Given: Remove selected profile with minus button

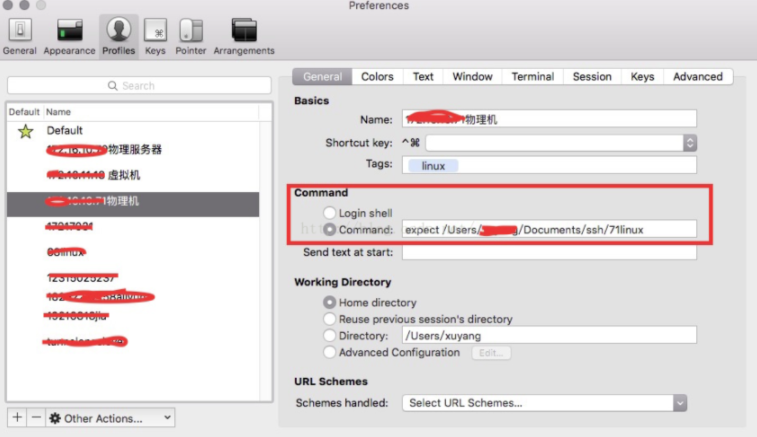Looking at the screenshot, I should [x=36, y=417].
